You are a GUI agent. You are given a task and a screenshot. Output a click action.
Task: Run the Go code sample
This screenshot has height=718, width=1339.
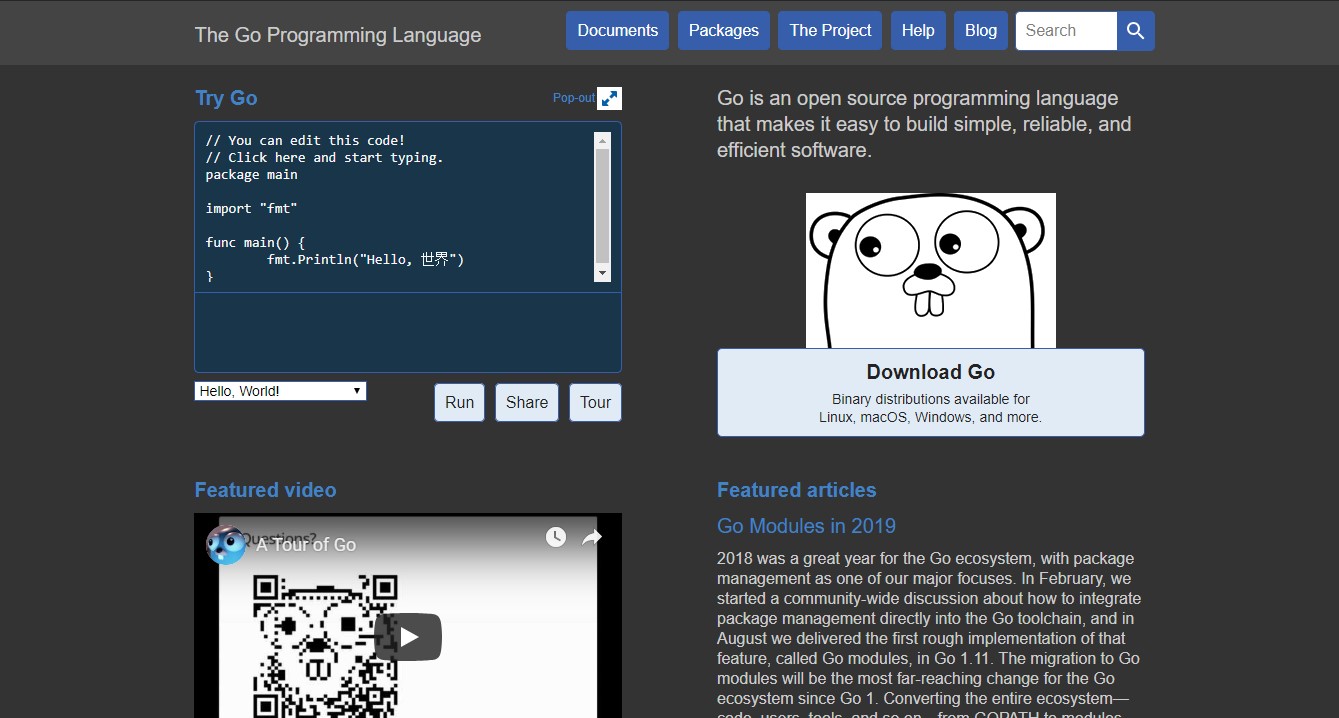click(459, 402)
